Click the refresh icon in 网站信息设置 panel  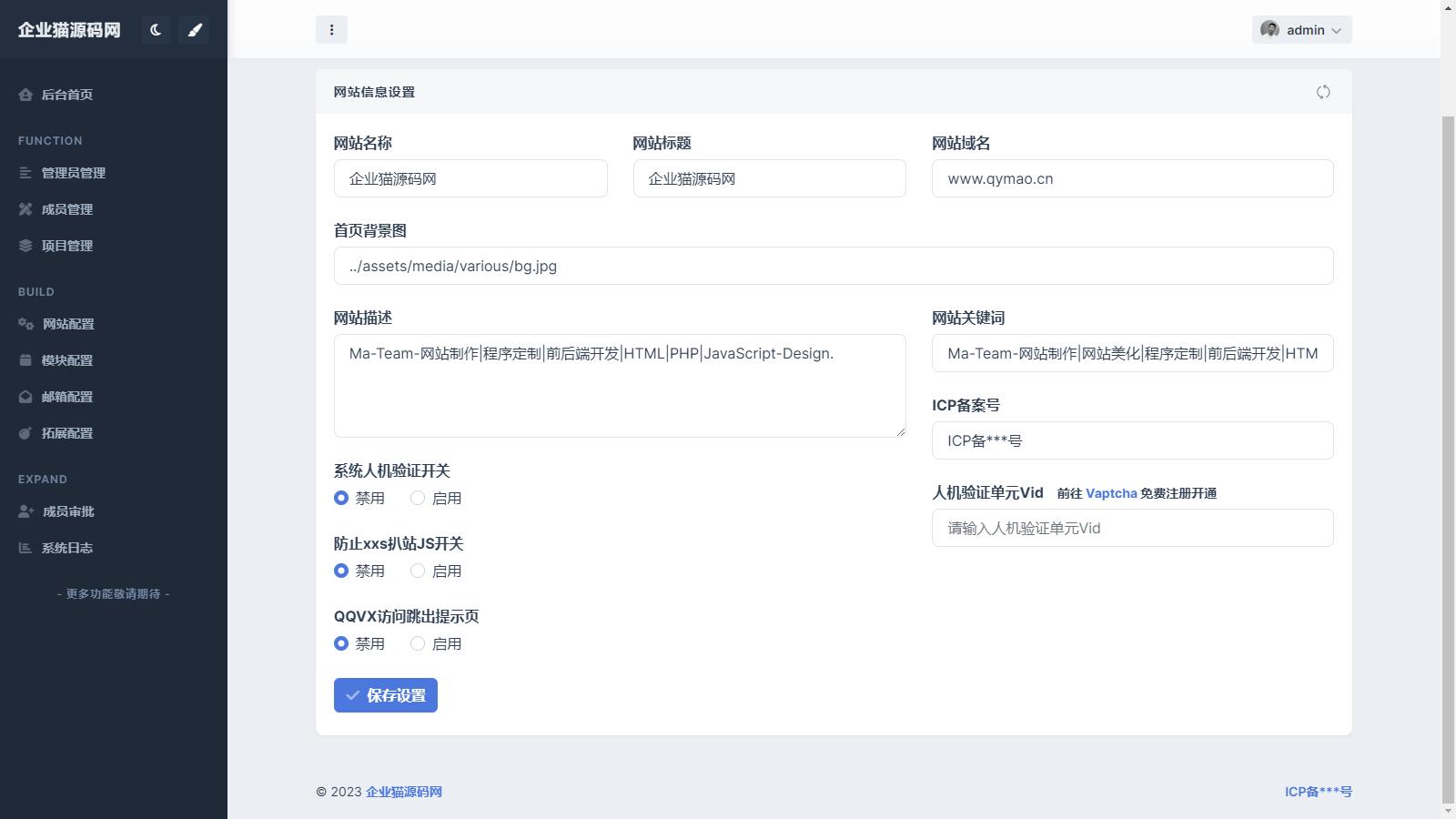point(1323,92)
